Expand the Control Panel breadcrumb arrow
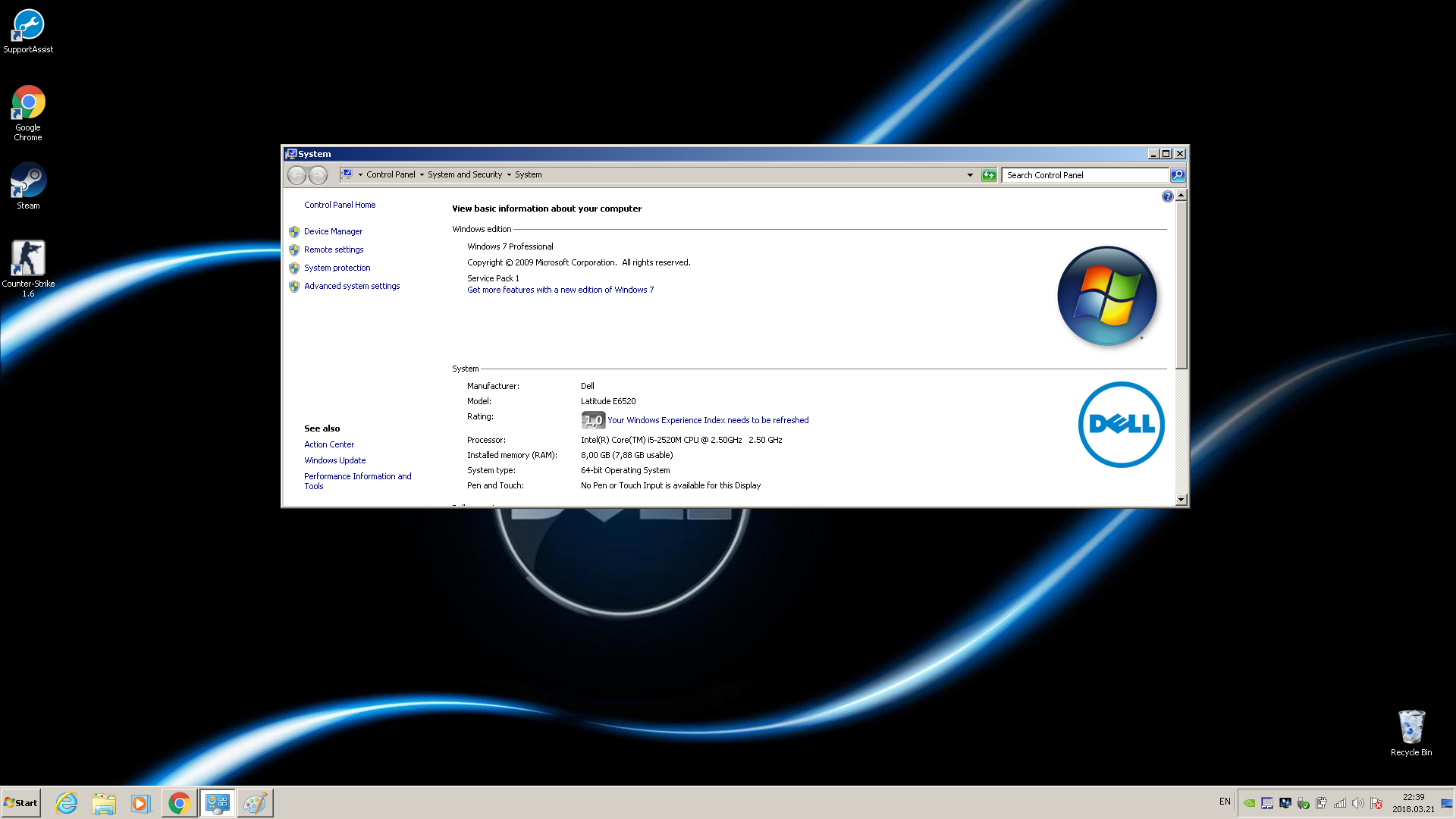Viewport: 1456px width, 819px height. click(422, 175)
